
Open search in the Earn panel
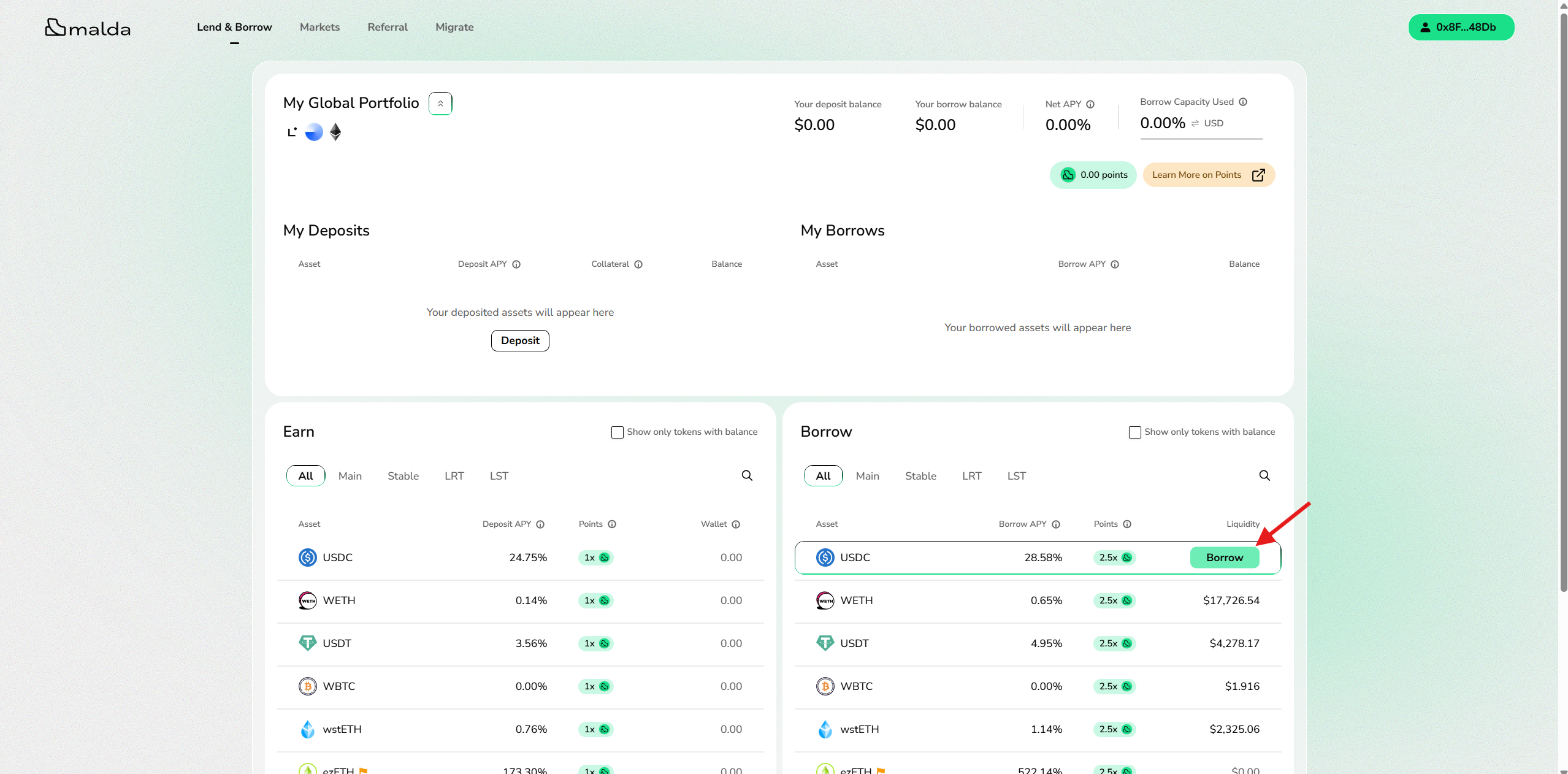pos(747,475)
